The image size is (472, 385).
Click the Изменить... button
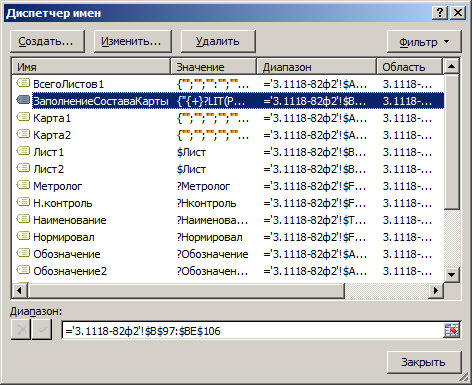pos(133,42)
